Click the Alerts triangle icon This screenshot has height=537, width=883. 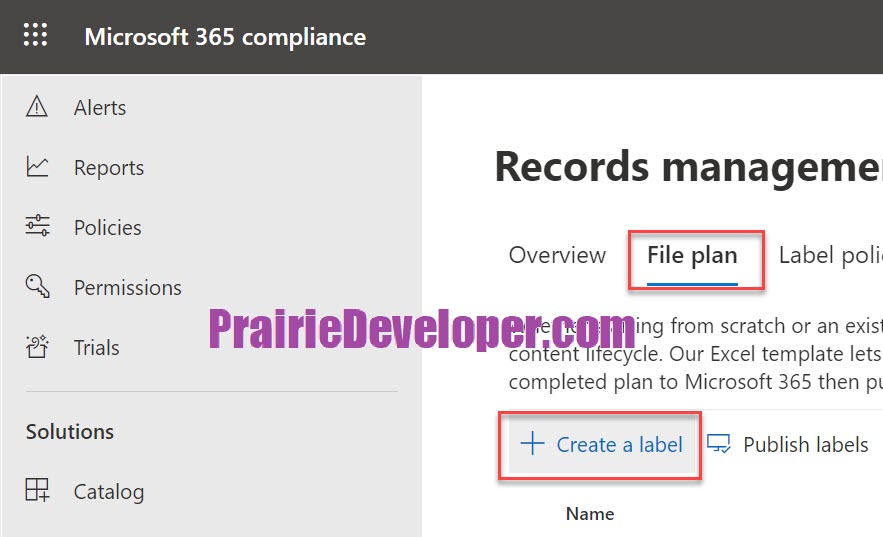37,106
